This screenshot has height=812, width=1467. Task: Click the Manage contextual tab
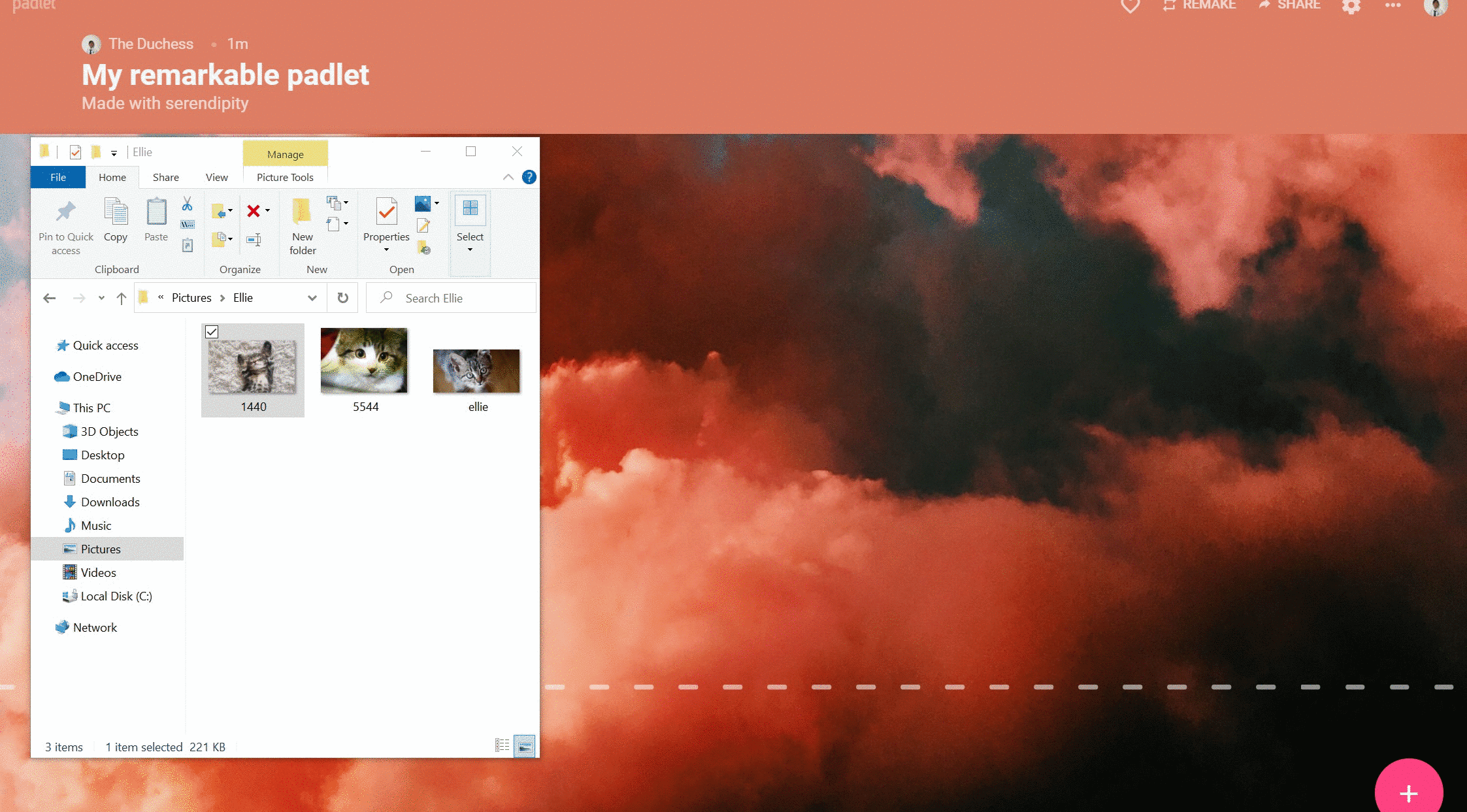286,154
